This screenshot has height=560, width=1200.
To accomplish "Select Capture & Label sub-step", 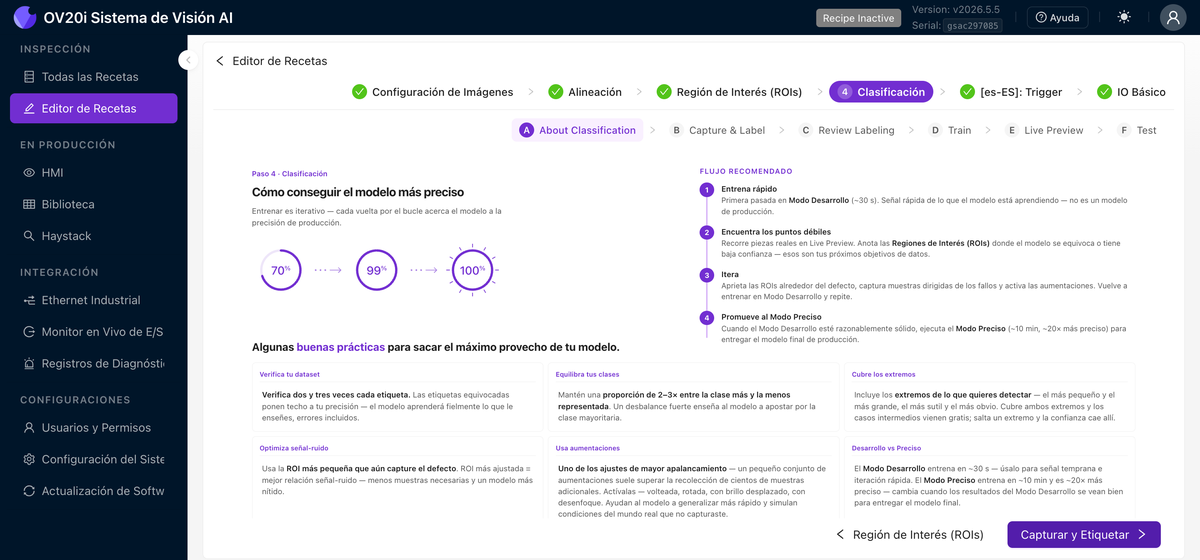I will [x=718, y=130].
